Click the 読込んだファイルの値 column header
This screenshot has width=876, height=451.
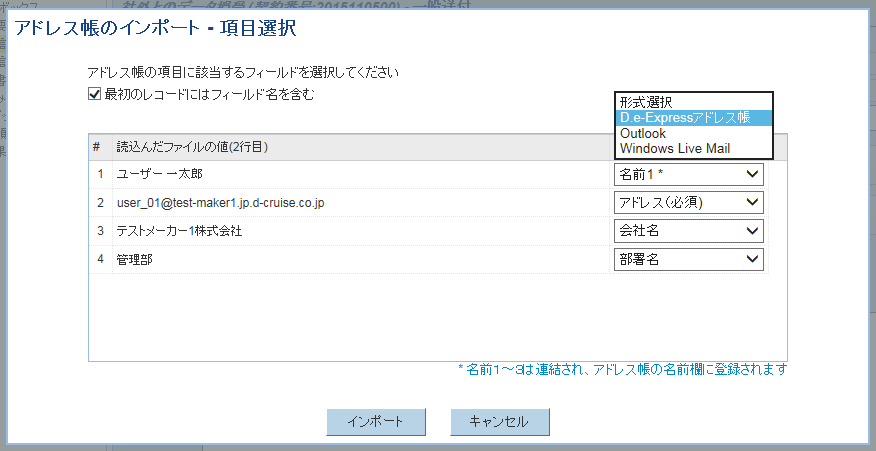(x=192, y=147)
